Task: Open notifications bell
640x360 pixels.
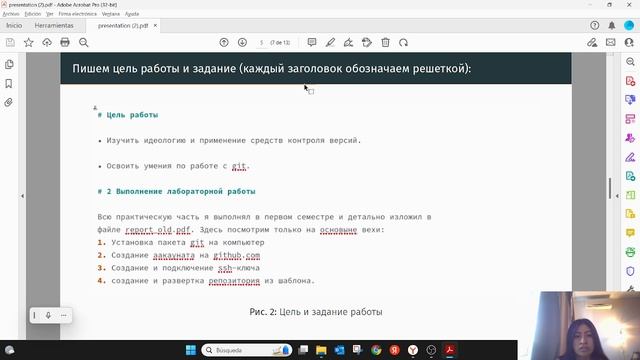Action: point(611,25)
